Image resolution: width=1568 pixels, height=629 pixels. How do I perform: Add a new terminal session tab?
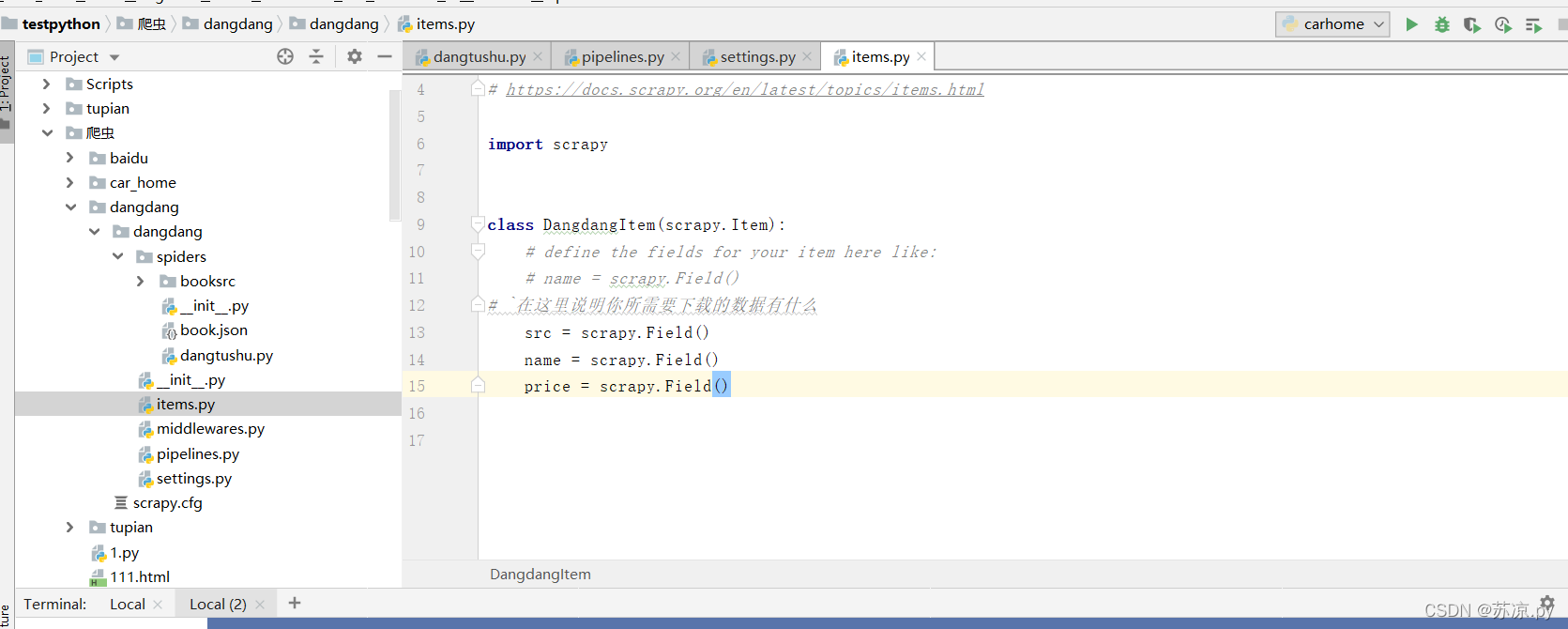(x=295, y=603)
